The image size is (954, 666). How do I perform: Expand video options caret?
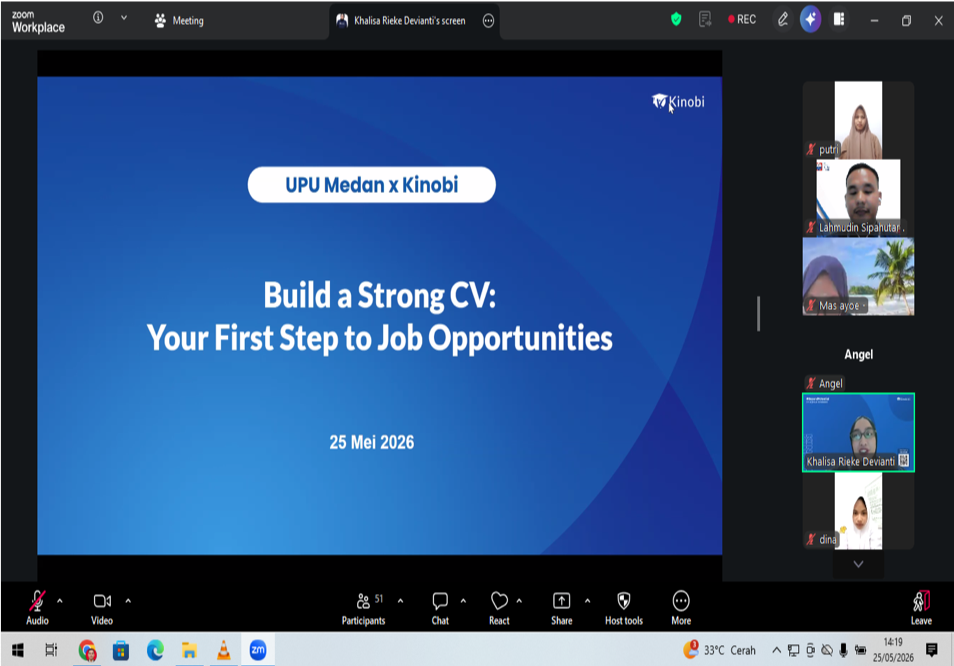[x=128, y=601]
